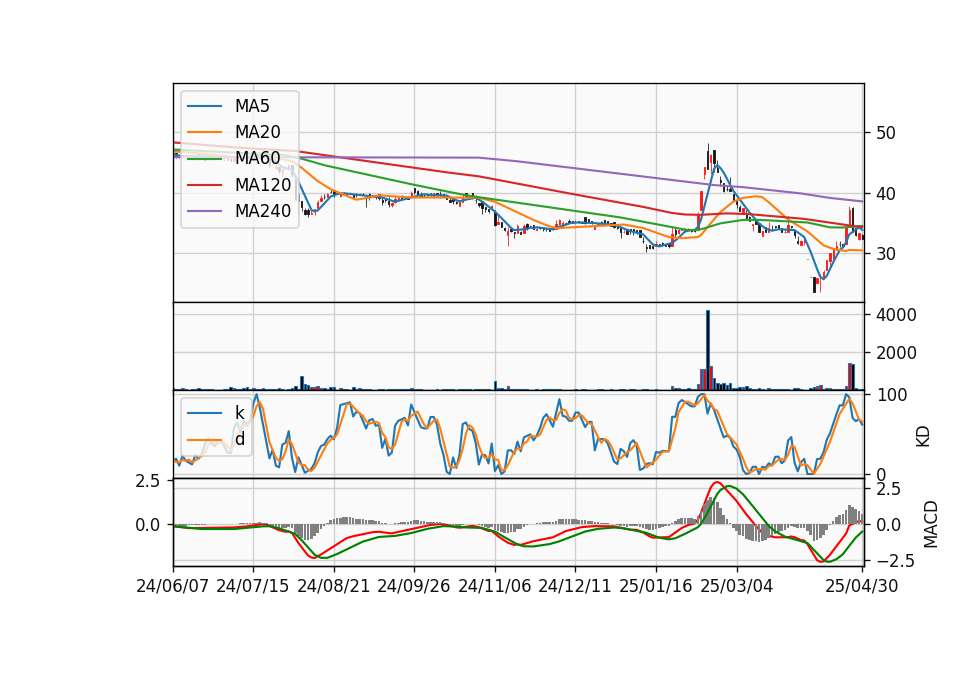Click the 25/03/04 date axis label
The height and width of the screenshot is (690, 960).
(x=737, y=586)
